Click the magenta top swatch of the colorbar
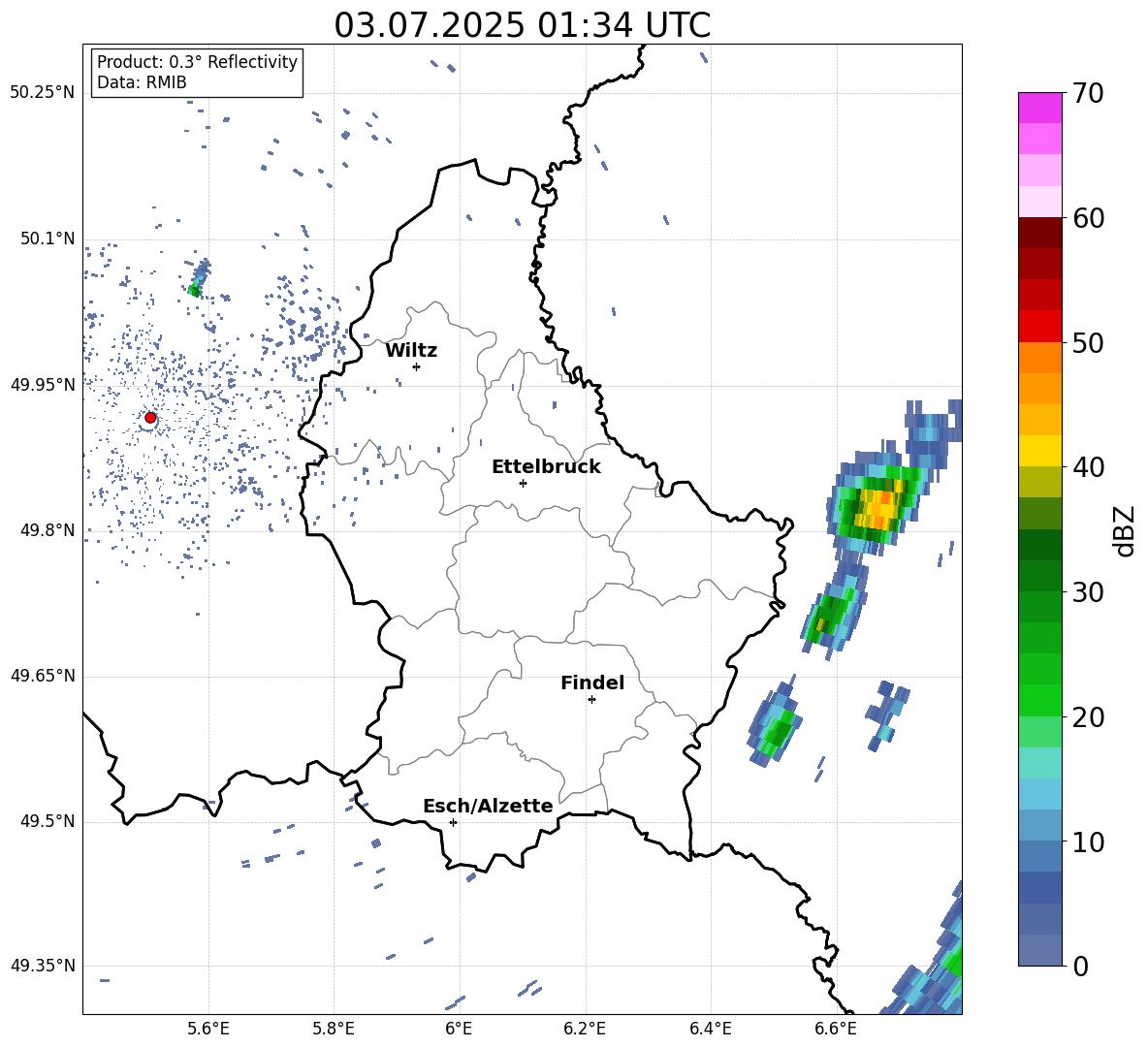The height and width of the screenshot is (1048, 1148). [1039, 108]
